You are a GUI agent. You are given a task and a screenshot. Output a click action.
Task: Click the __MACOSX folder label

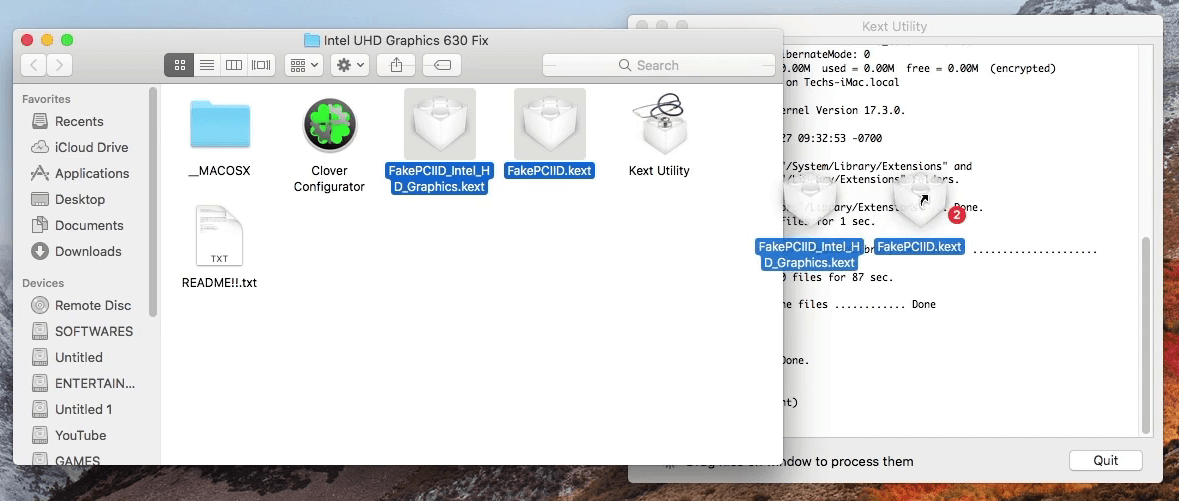[220, 171]
